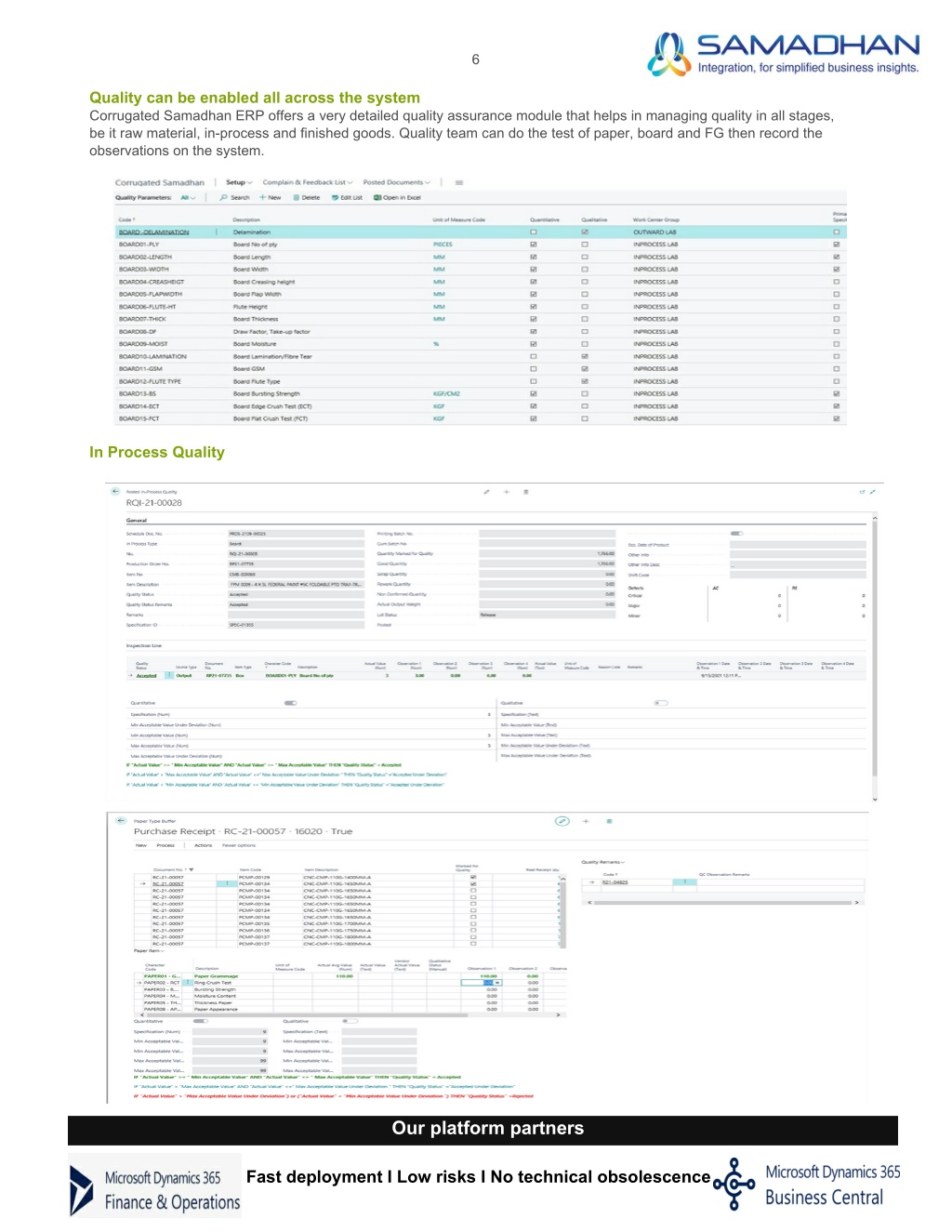The width and height of the screenshot is (952, 1232).
Task: Open the BOARD-DELAMINATION code link
Action: click(x=154, y=232)
